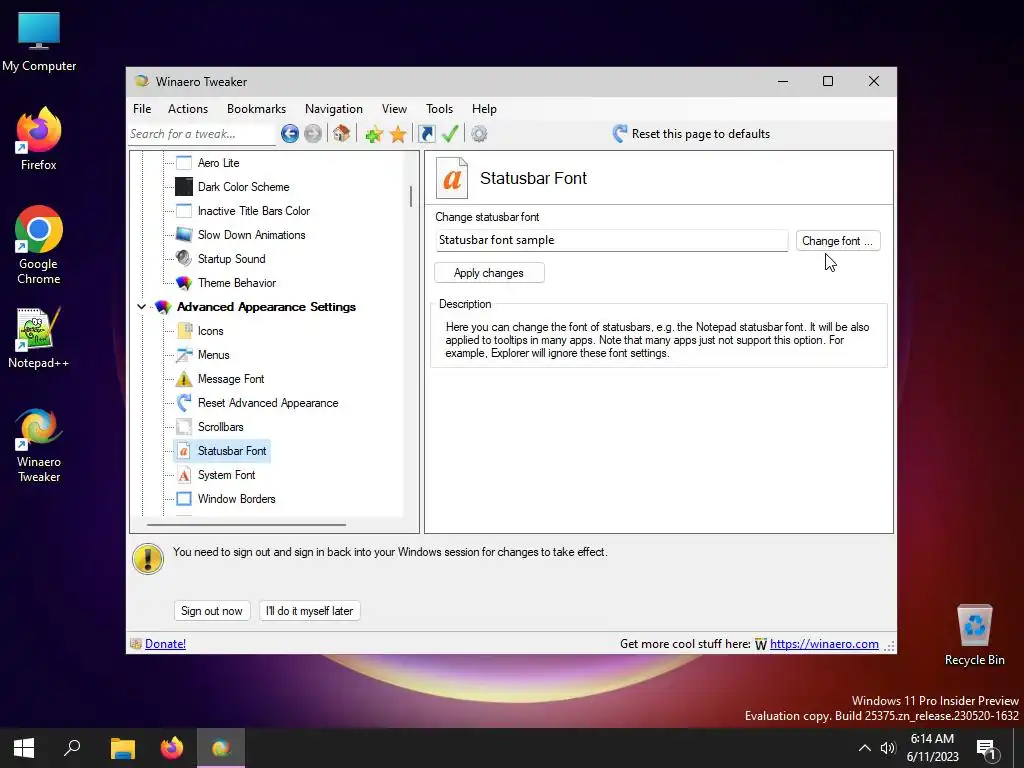Click the Startup Sound speaker icon
Image resolution: width=1024 pixels, height=768 pixels.
(184, 259)
